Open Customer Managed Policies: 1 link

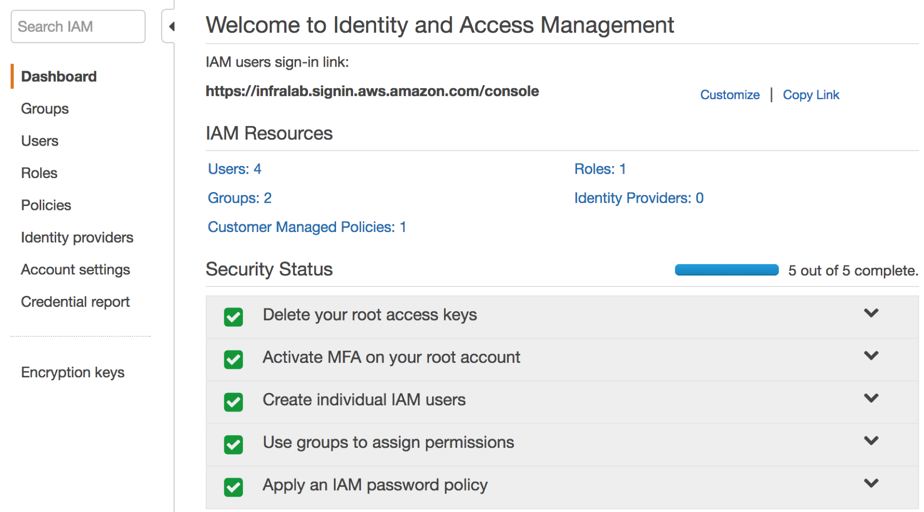click(307, 227)
